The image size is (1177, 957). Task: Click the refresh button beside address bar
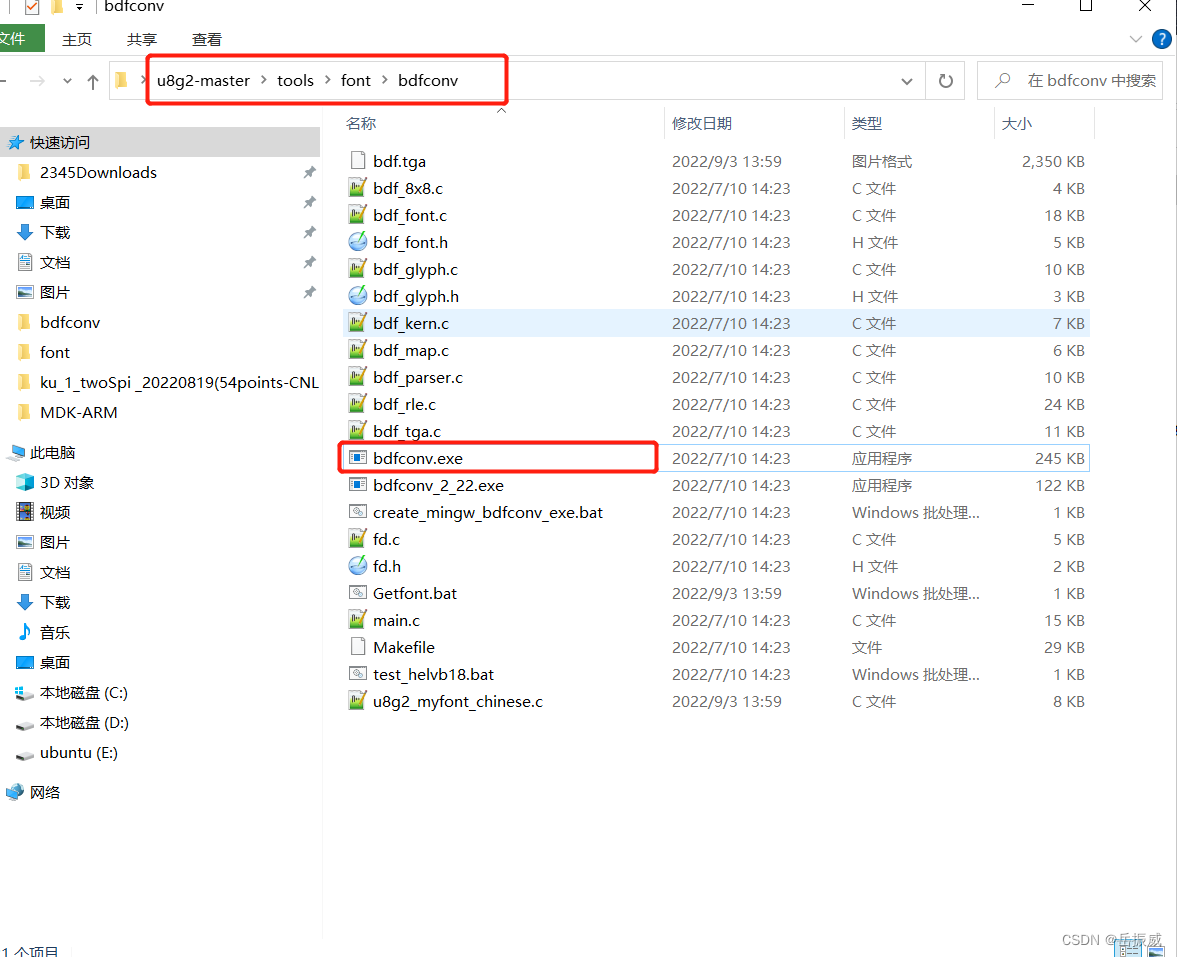point(944,80)
